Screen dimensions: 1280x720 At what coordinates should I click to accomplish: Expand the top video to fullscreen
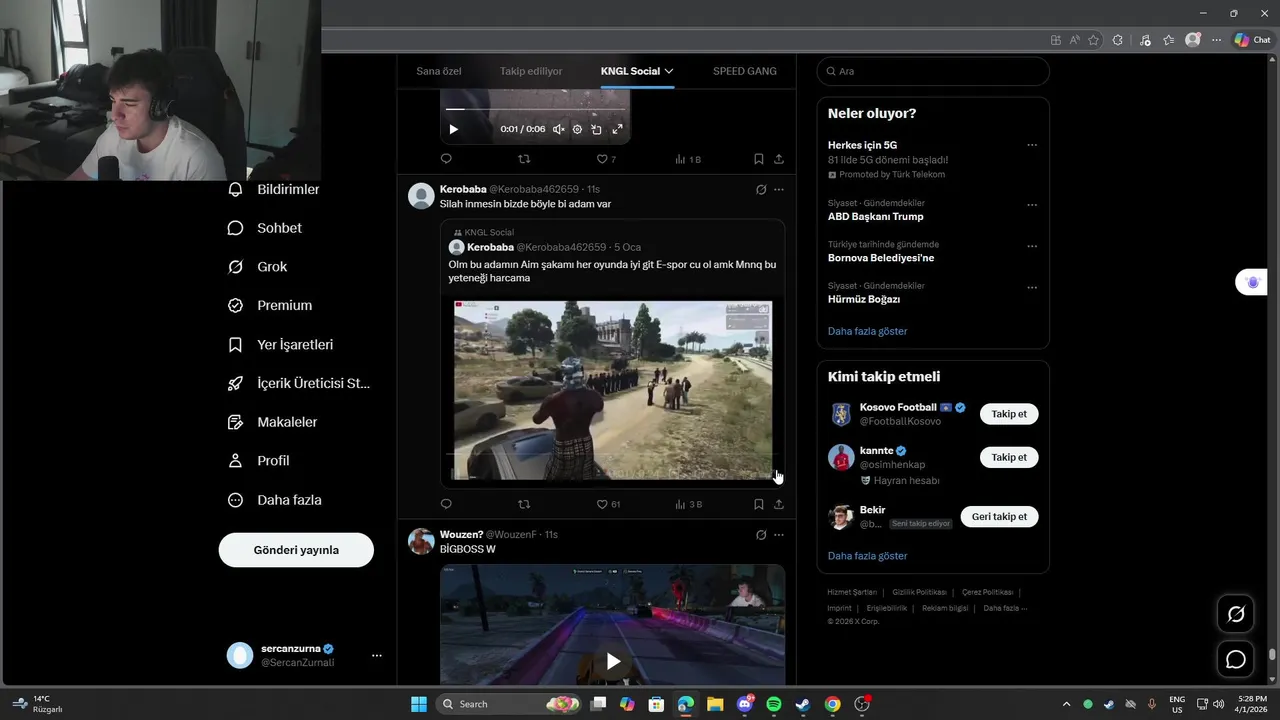[617, 129]
